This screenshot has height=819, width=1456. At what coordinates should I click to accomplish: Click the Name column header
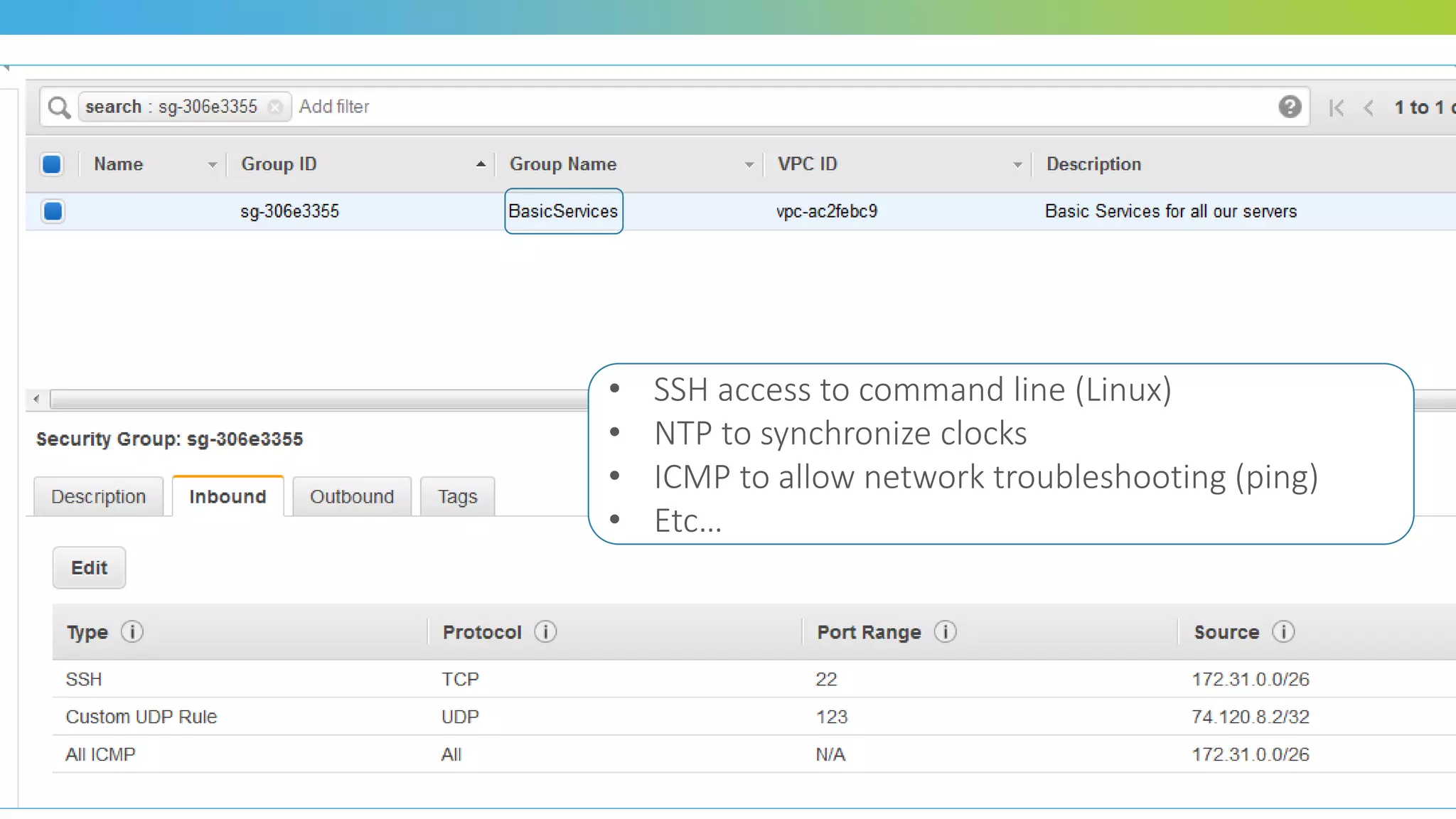tap(118, 164)
